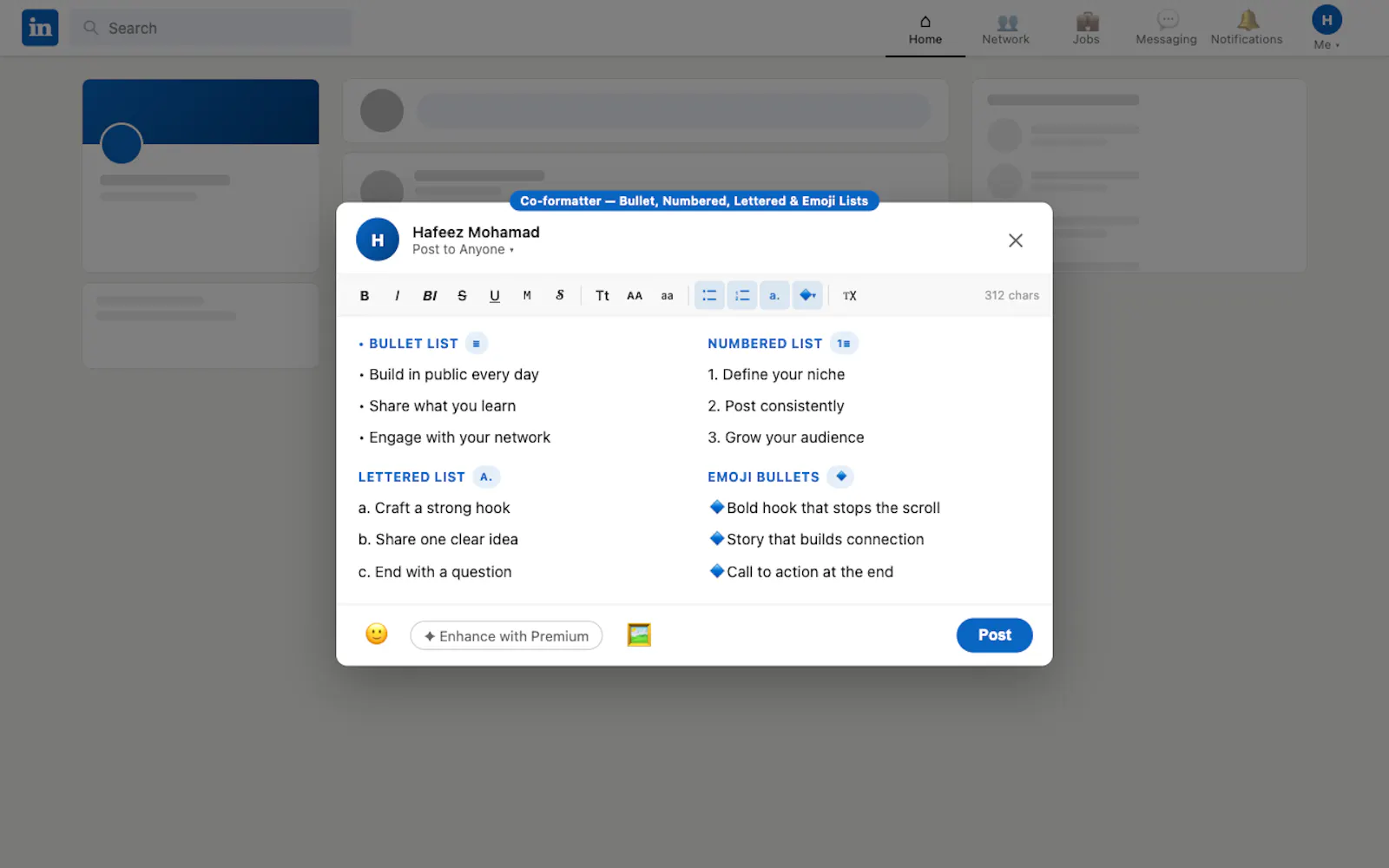The width and height of the screenshot is (1389, 868).
Task: Apply bold formatting with B button
Action: click(x=365, y=296)
